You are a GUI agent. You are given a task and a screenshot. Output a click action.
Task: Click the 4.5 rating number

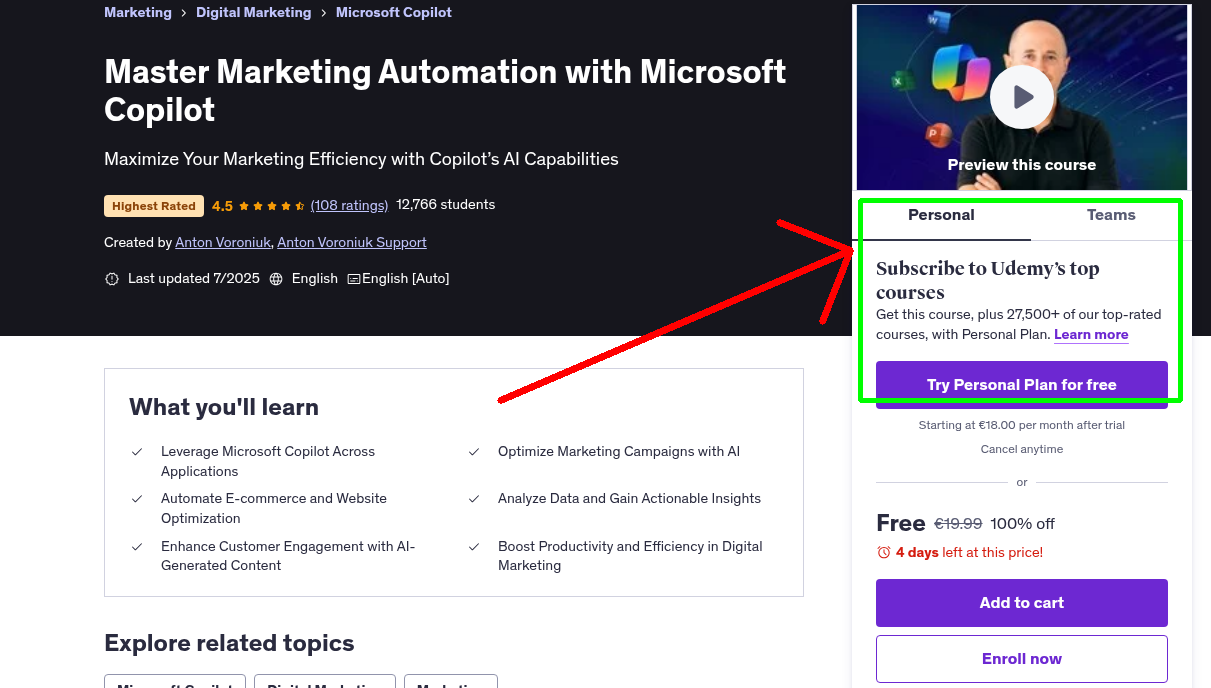pos(222,206)
